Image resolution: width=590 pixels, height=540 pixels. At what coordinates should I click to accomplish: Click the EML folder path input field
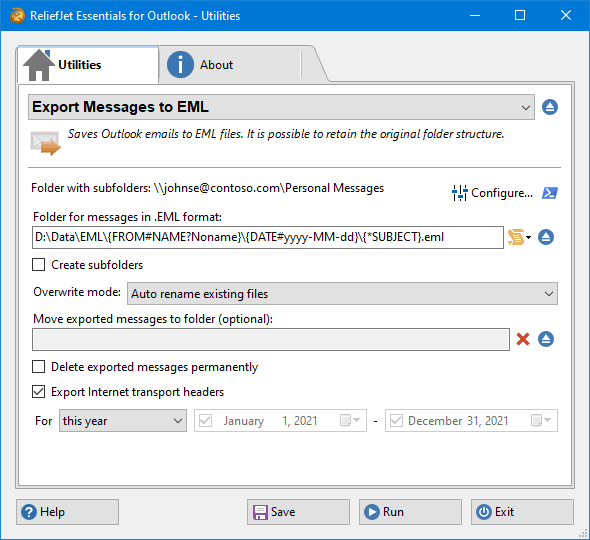[x=268, y=237]
